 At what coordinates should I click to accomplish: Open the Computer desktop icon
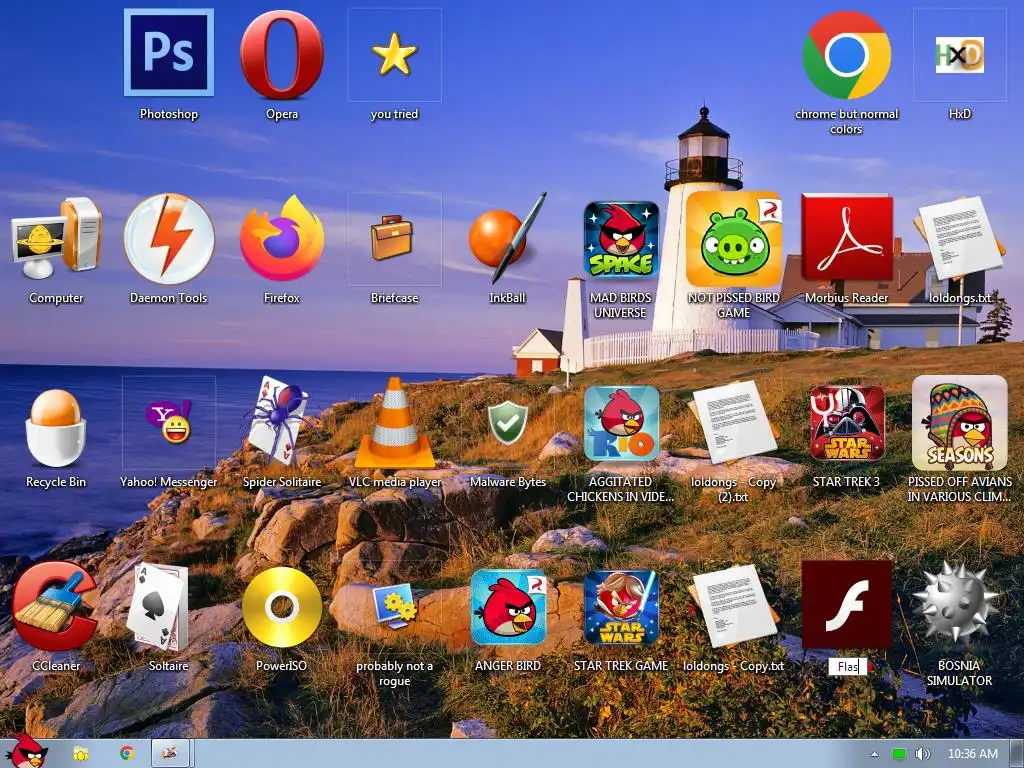[x=56, y=239]
